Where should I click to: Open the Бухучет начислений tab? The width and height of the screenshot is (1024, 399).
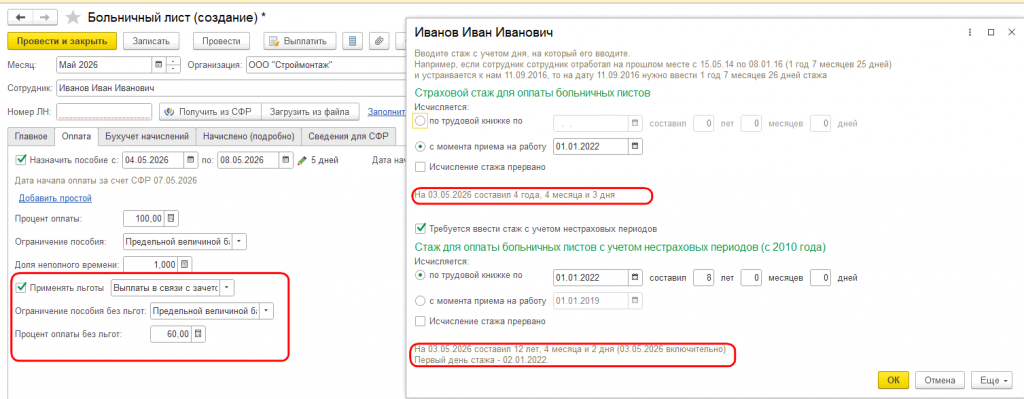point(147,136)
